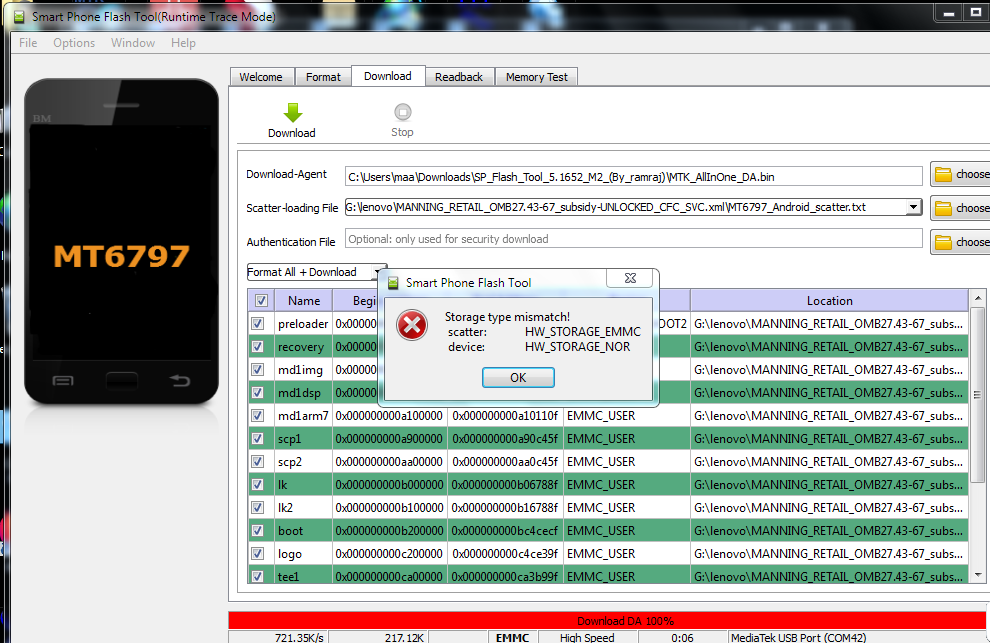
Task: Switch to the Format tab
Action: 323,77
